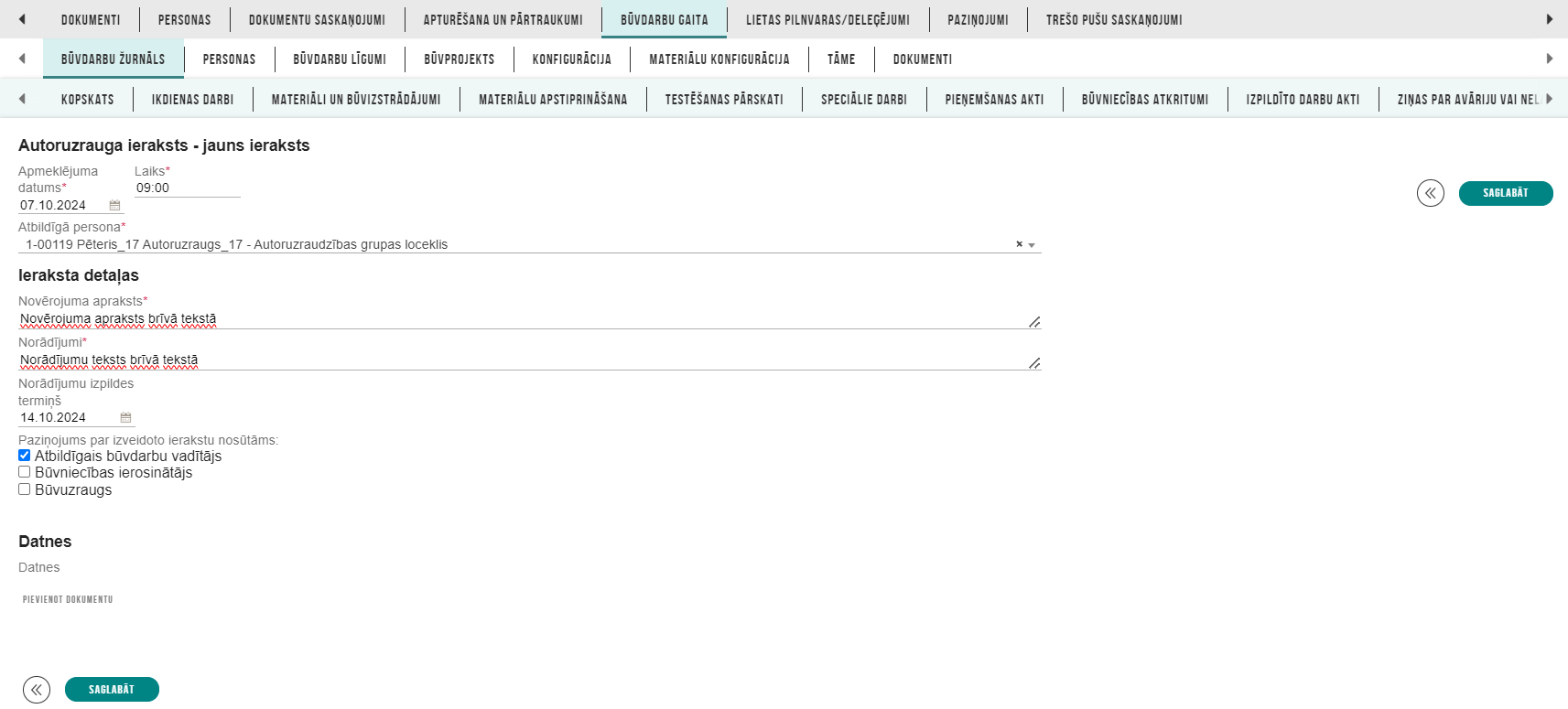Enable Būvuzraugs checkbox
This screenshot has height=709, width=1568.
[25, 489]
